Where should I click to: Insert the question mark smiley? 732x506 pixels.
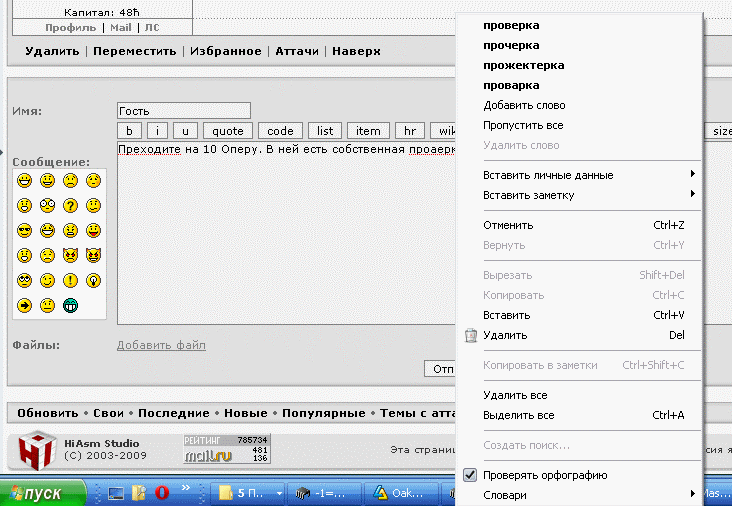[71, 206]
